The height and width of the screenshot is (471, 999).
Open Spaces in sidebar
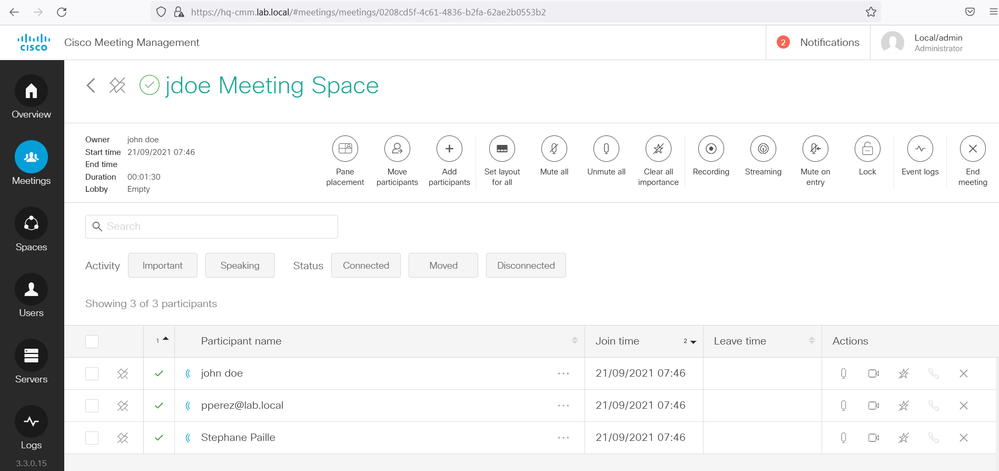tap(31, 230)
